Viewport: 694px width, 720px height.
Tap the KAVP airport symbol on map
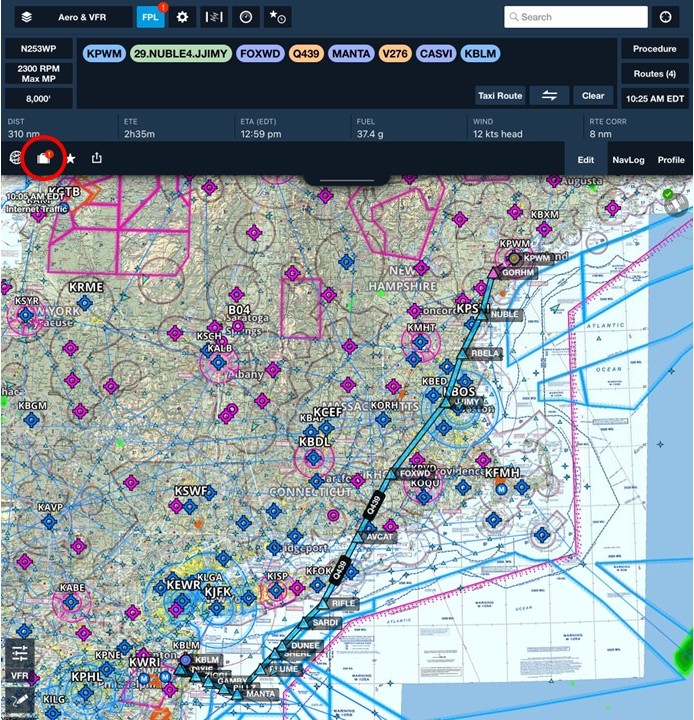pos(49,522)
